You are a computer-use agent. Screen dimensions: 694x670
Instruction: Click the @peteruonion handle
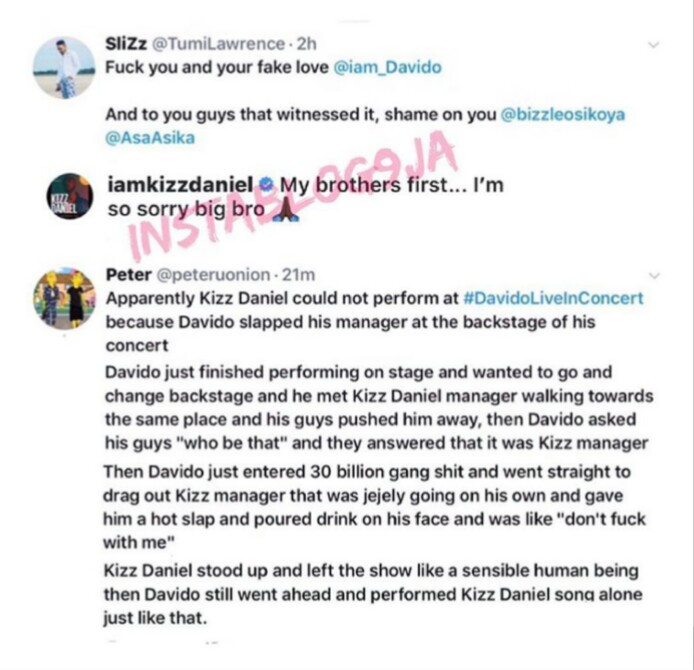point(213,275)
